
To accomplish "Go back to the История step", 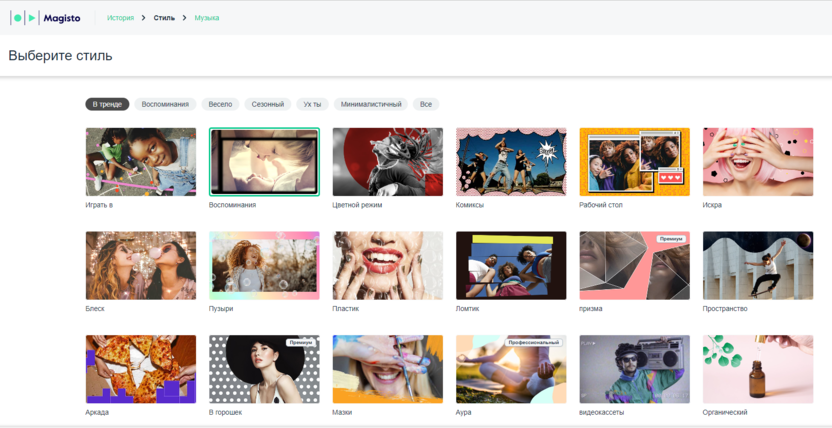I will click(120, 18).
